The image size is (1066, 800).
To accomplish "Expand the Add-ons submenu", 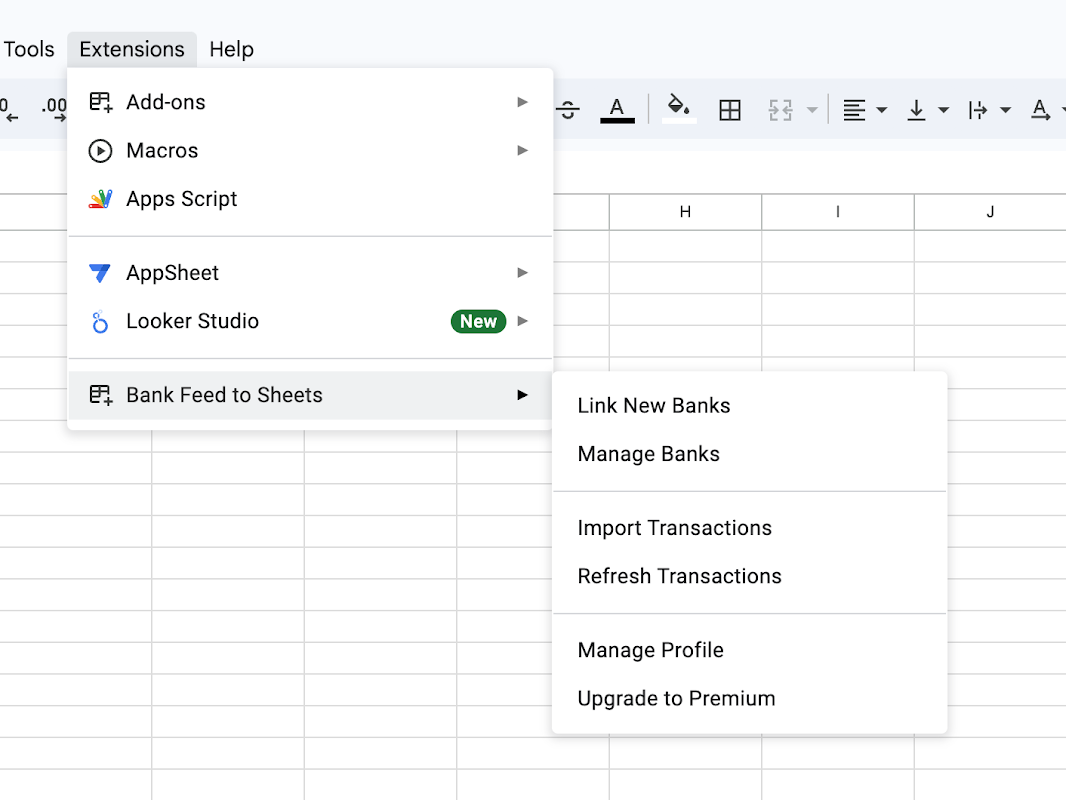I will [310, 102].
